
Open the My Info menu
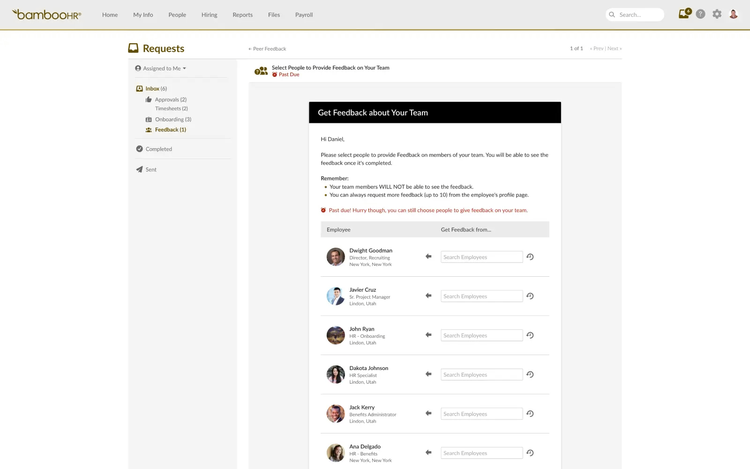pyautogui.click(x=143, y=15)
